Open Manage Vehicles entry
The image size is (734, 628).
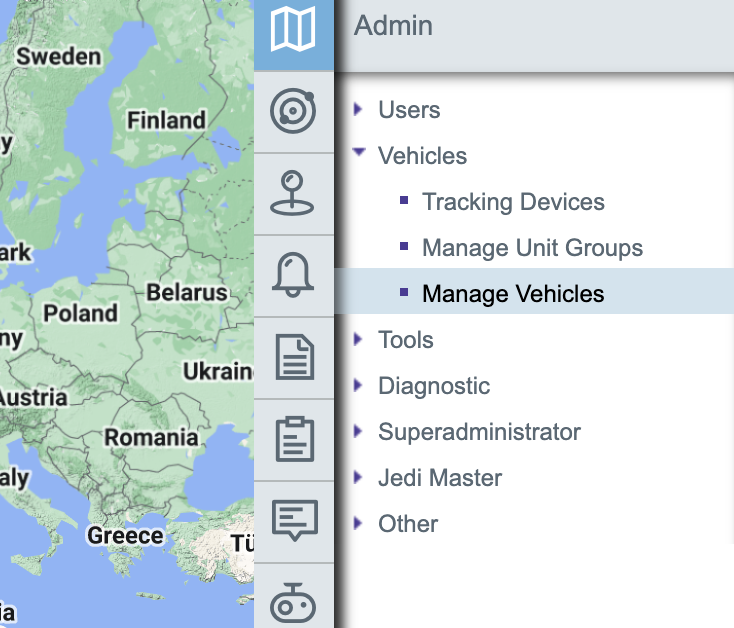click(x=513, y=294)
